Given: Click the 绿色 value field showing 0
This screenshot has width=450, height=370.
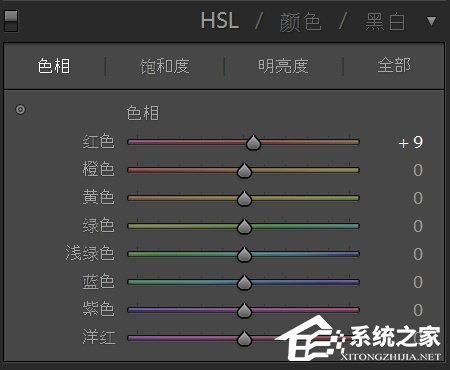Looking at the screenshot, I should click(x=418, y=226).
